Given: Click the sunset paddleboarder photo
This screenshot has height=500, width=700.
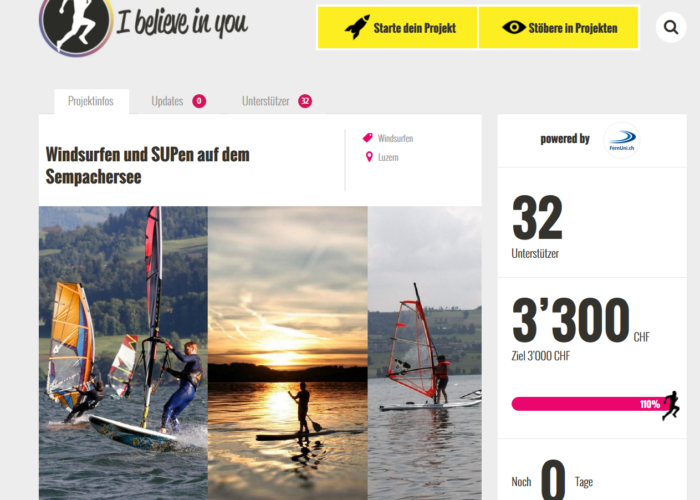Looking at the screenshot, I should [x=288, y=353].
